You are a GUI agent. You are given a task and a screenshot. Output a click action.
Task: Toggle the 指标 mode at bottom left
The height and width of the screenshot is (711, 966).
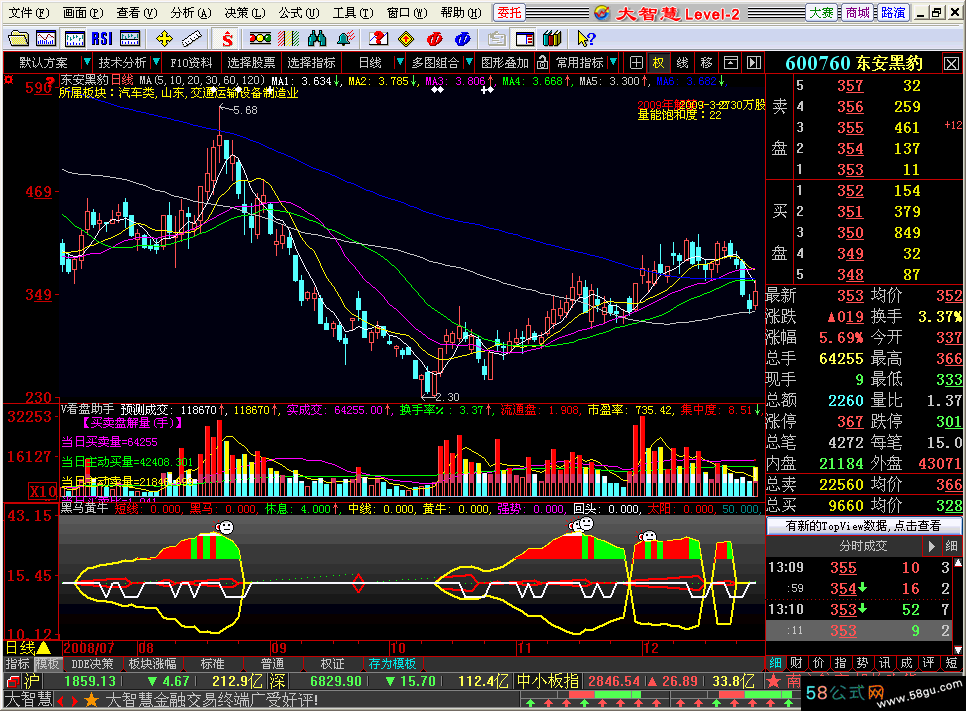coord(17,664)
